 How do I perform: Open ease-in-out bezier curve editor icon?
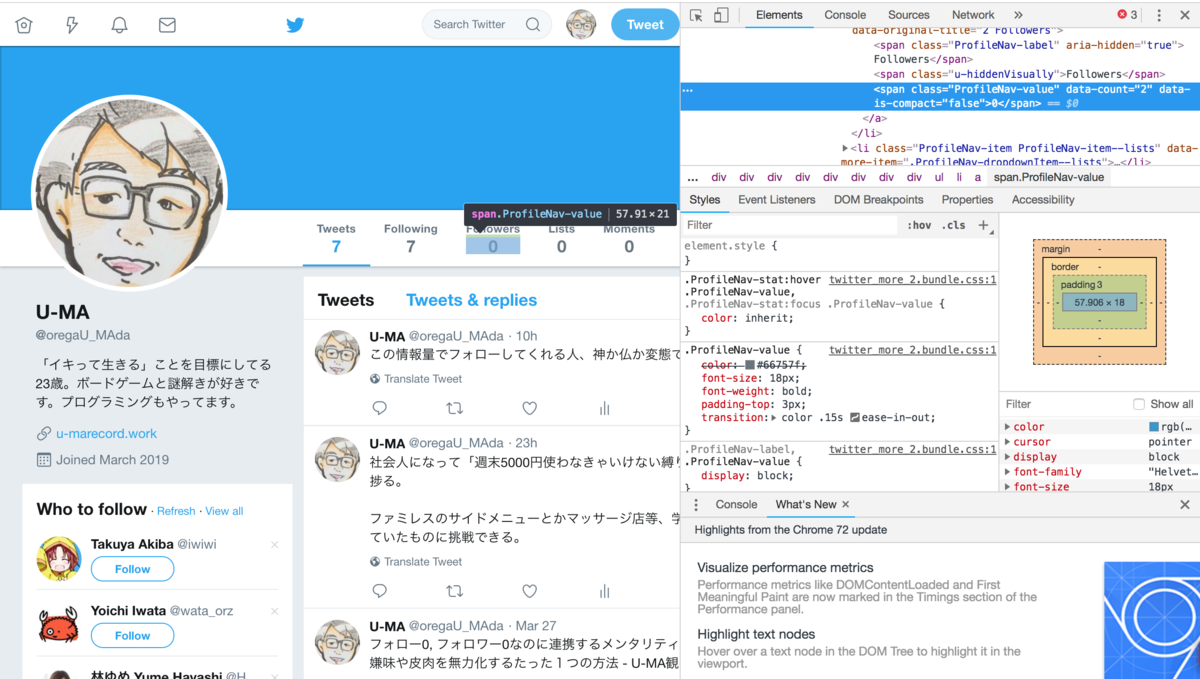click(855, 417)
